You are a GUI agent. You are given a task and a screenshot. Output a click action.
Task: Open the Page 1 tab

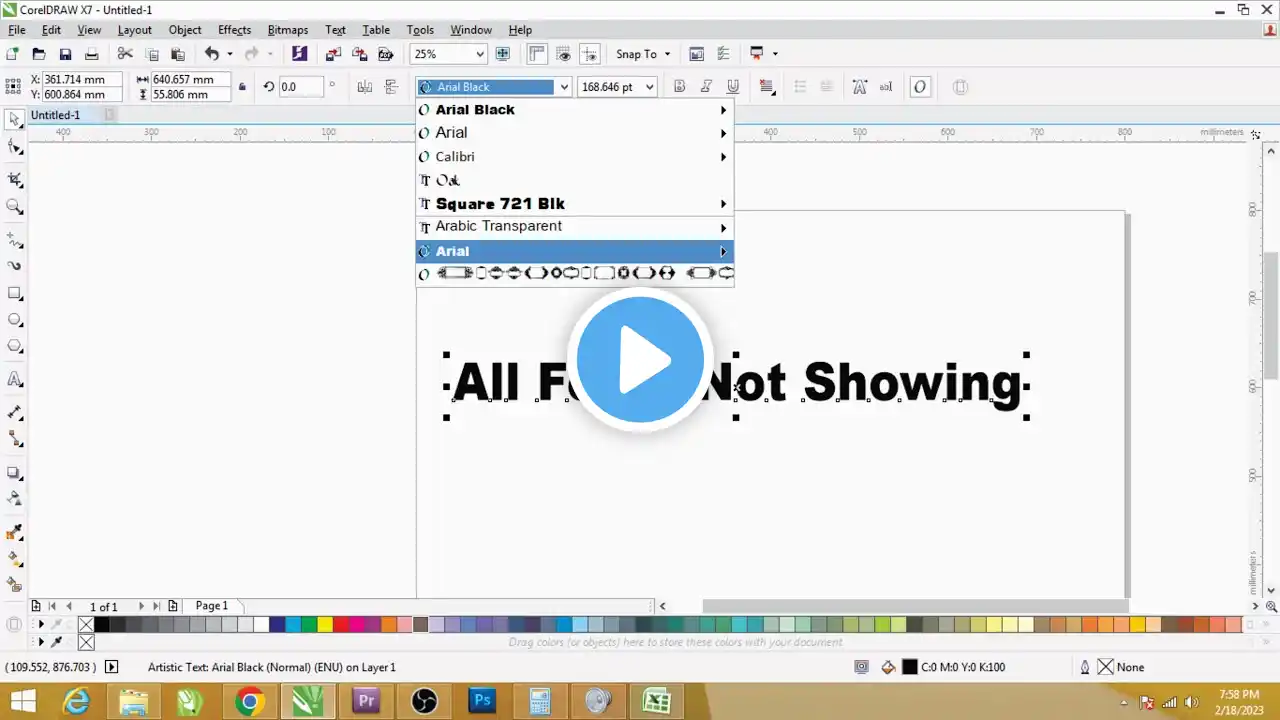(x=212, y=606)
